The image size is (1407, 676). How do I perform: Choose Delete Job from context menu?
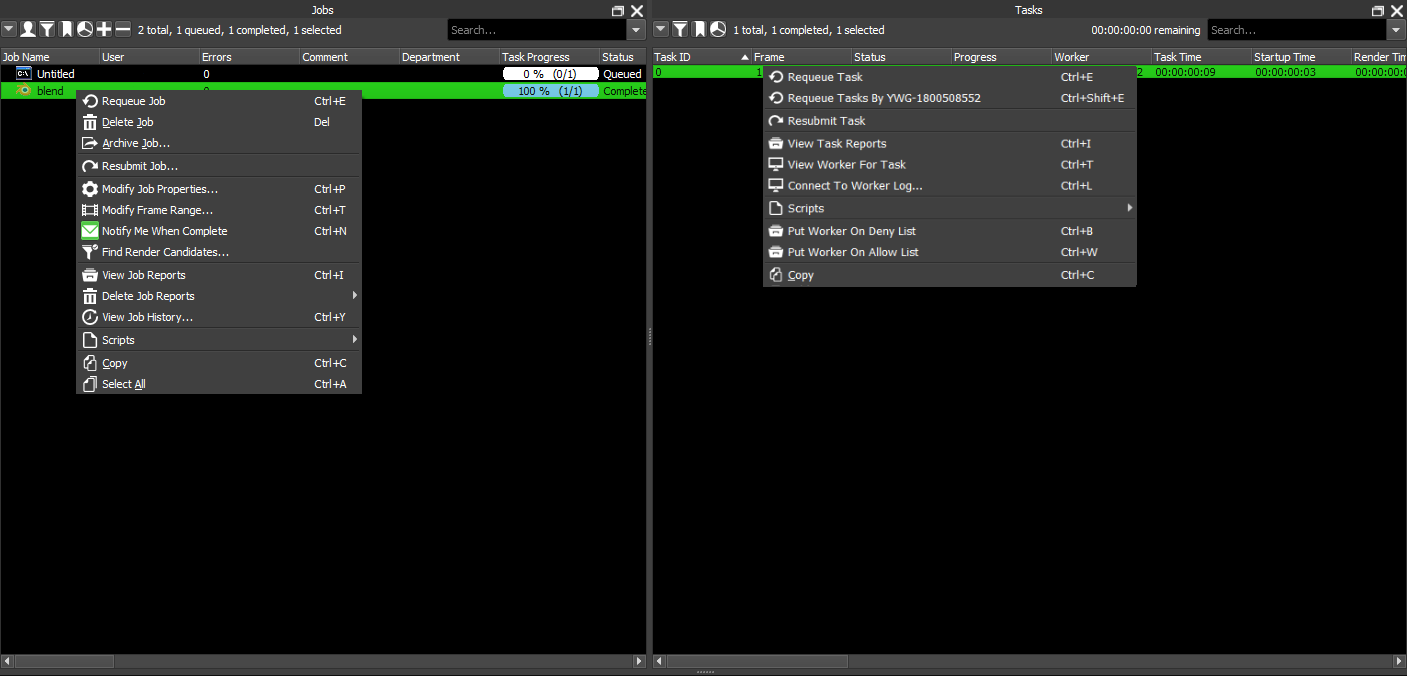point(219,122)
